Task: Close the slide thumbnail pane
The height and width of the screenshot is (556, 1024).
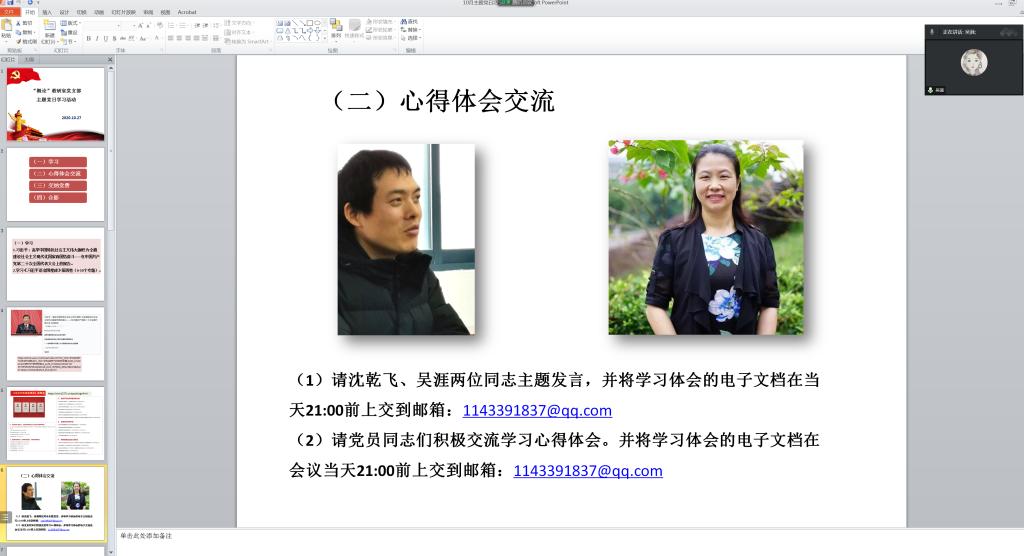Action: pyautogui.click(x=110, y=60)
